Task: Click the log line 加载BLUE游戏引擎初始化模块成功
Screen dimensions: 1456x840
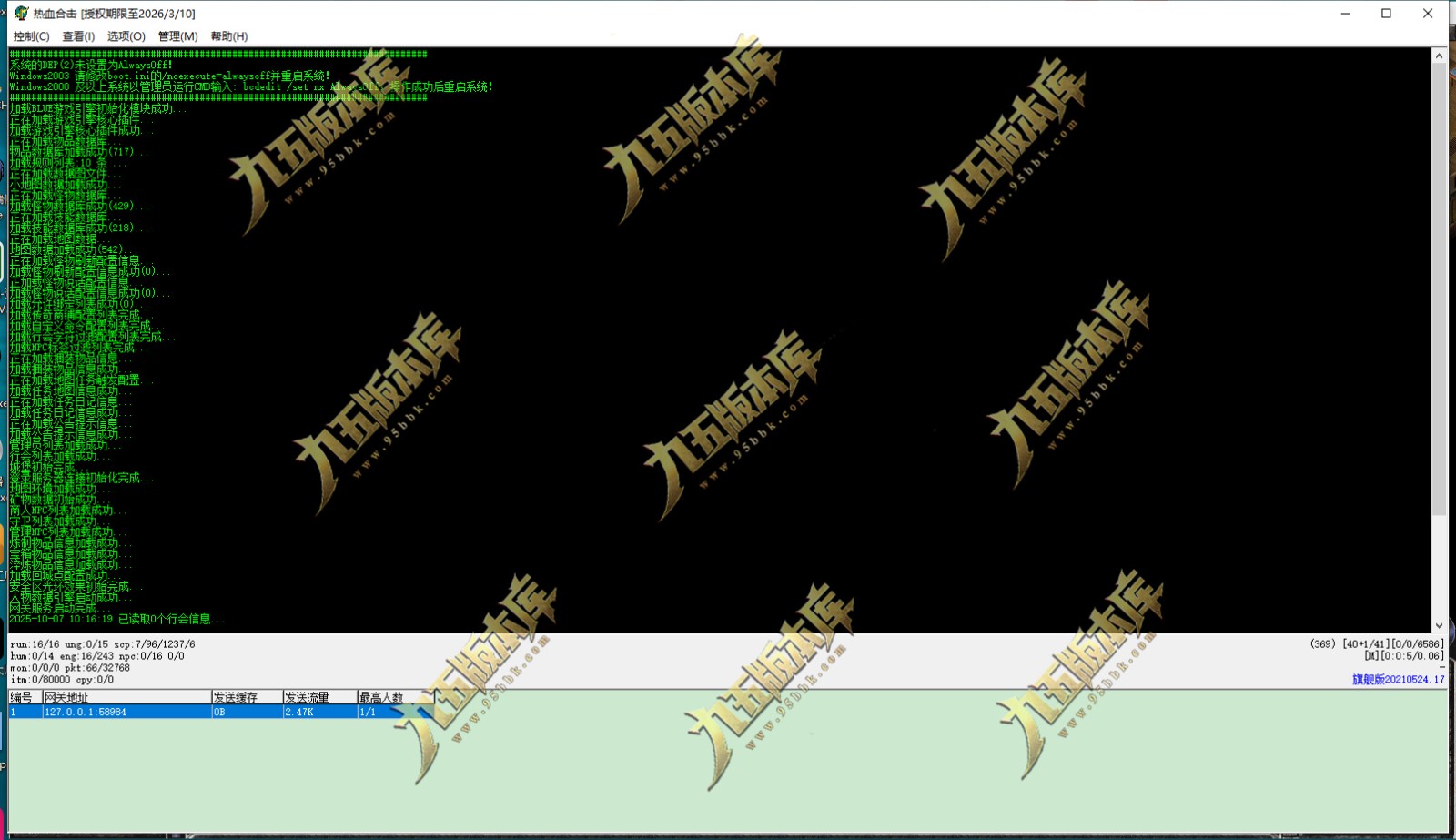Action: click(x=97, y=108)
